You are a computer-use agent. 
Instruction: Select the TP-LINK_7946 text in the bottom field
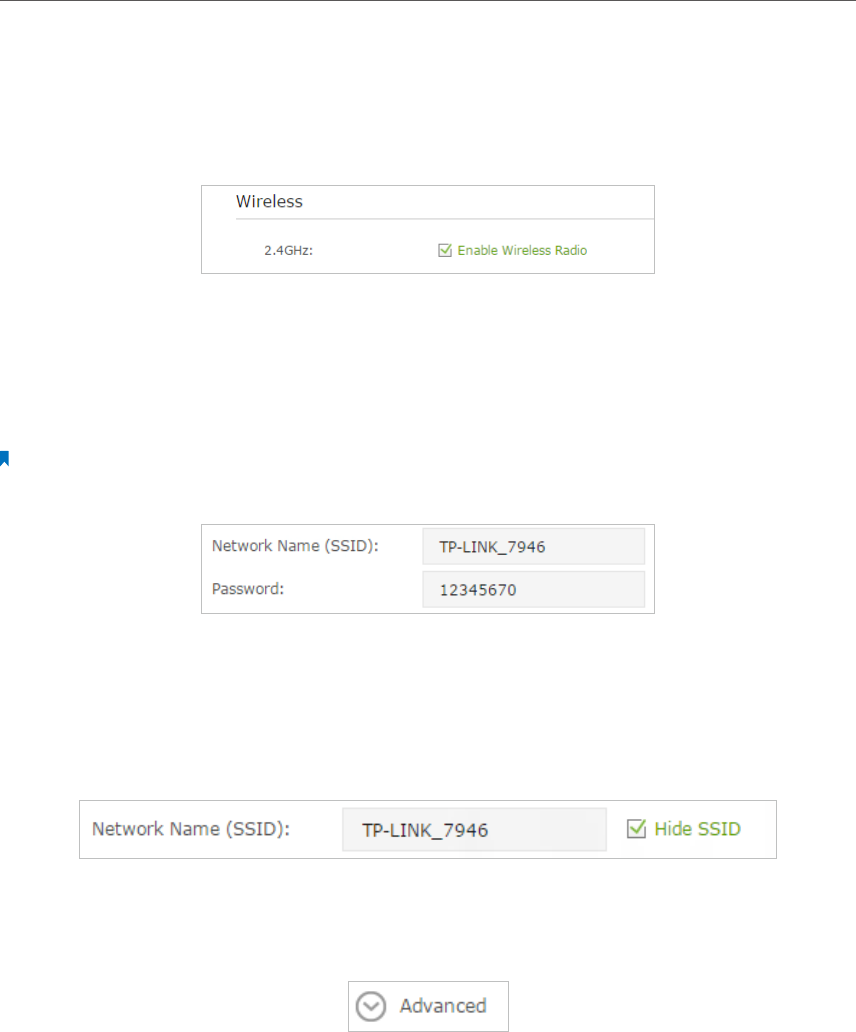pos(425,831)
